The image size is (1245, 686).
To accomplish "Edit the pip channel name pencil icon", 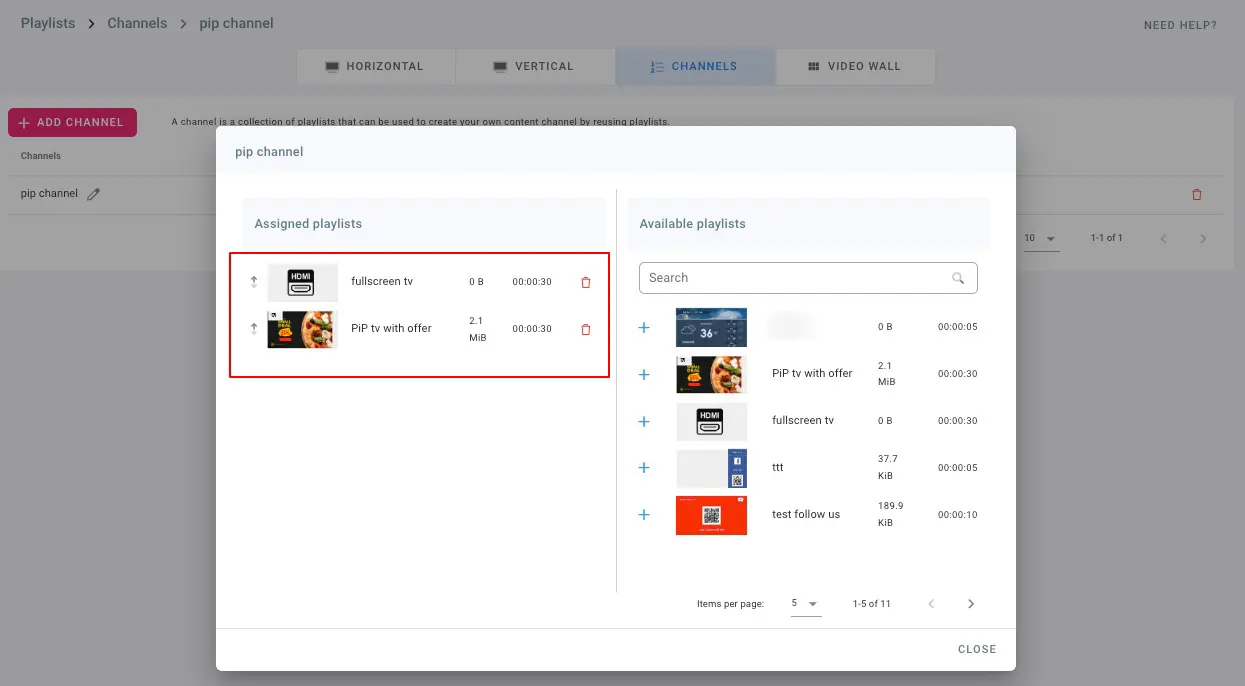I will (x=94, y=194).
